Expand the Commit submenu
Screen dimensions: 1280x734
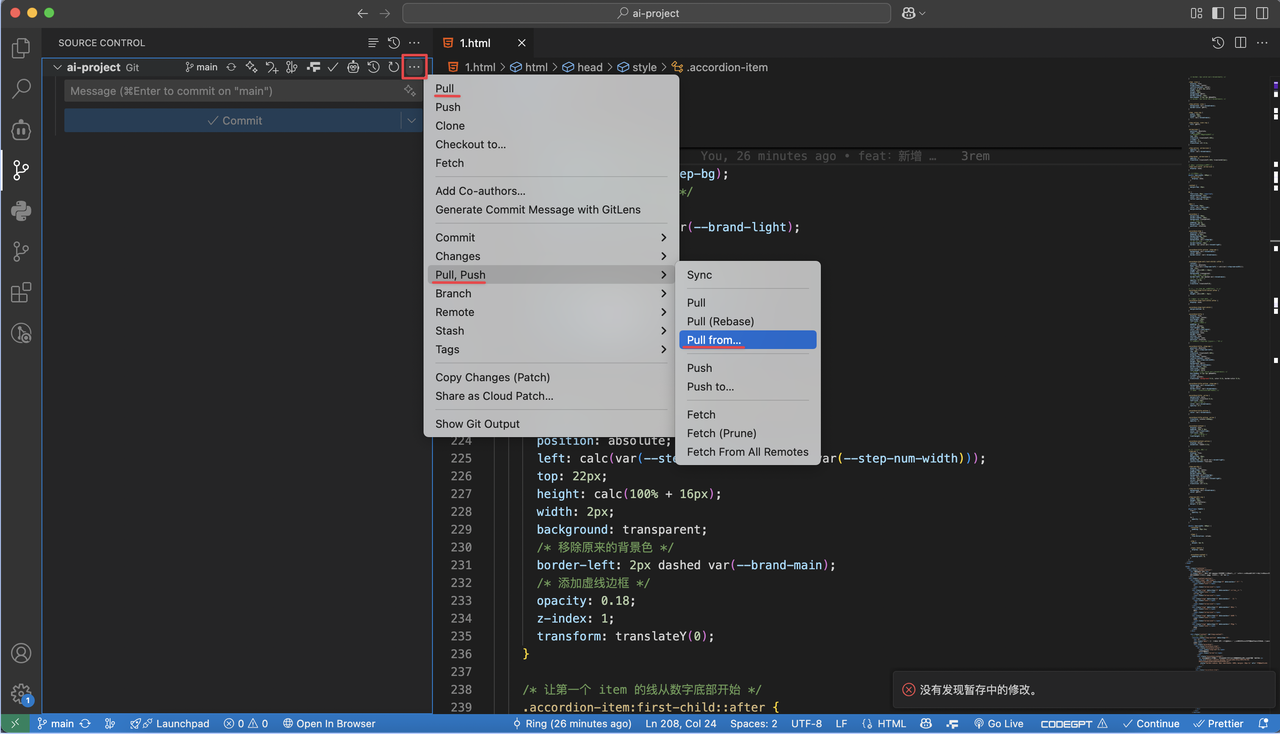click(551, 238)
